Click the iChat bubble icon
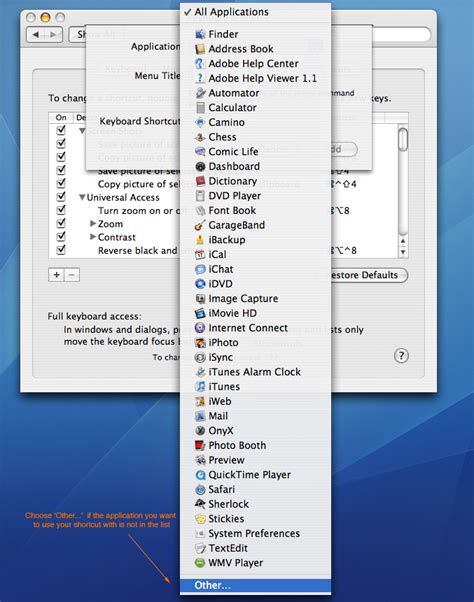The width and height of the screenshot is (474, 602). [200, 269]
